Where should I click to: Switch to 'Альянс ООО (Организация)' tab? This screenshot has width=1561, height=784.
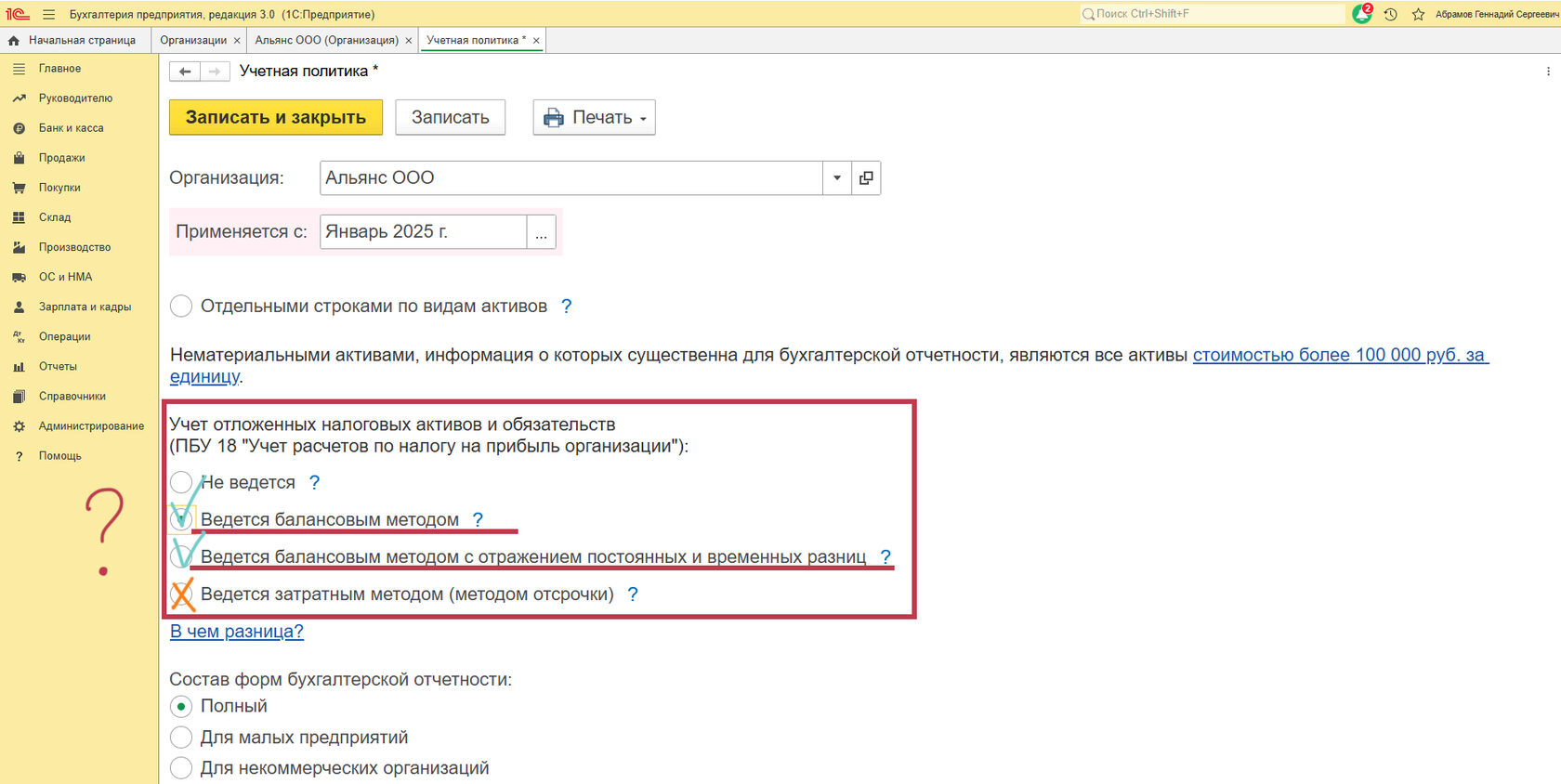point(327,41)
